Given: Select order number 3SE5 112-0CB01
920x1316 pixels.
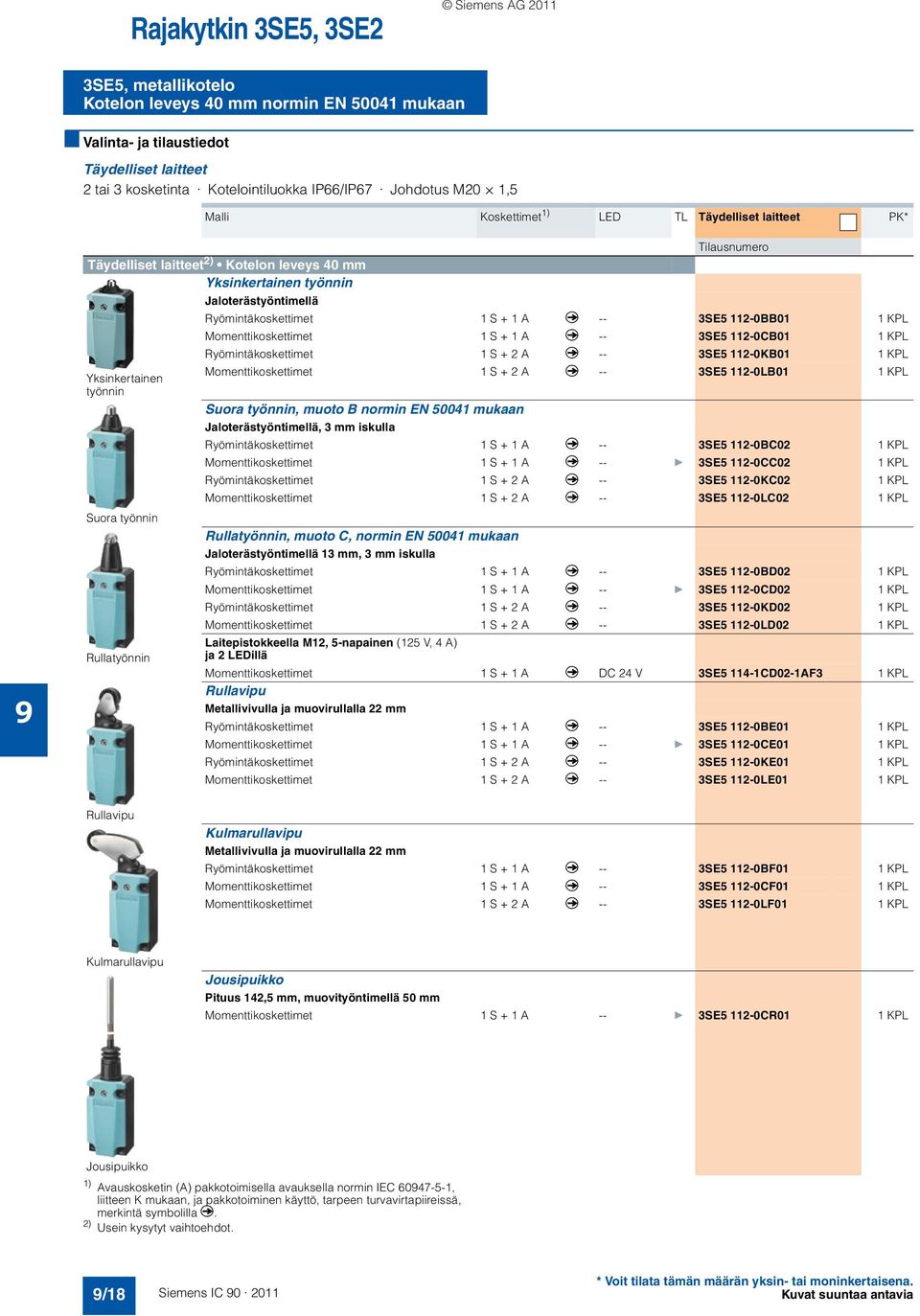Looking at the screenshot, I should click(x=744, y=336).
